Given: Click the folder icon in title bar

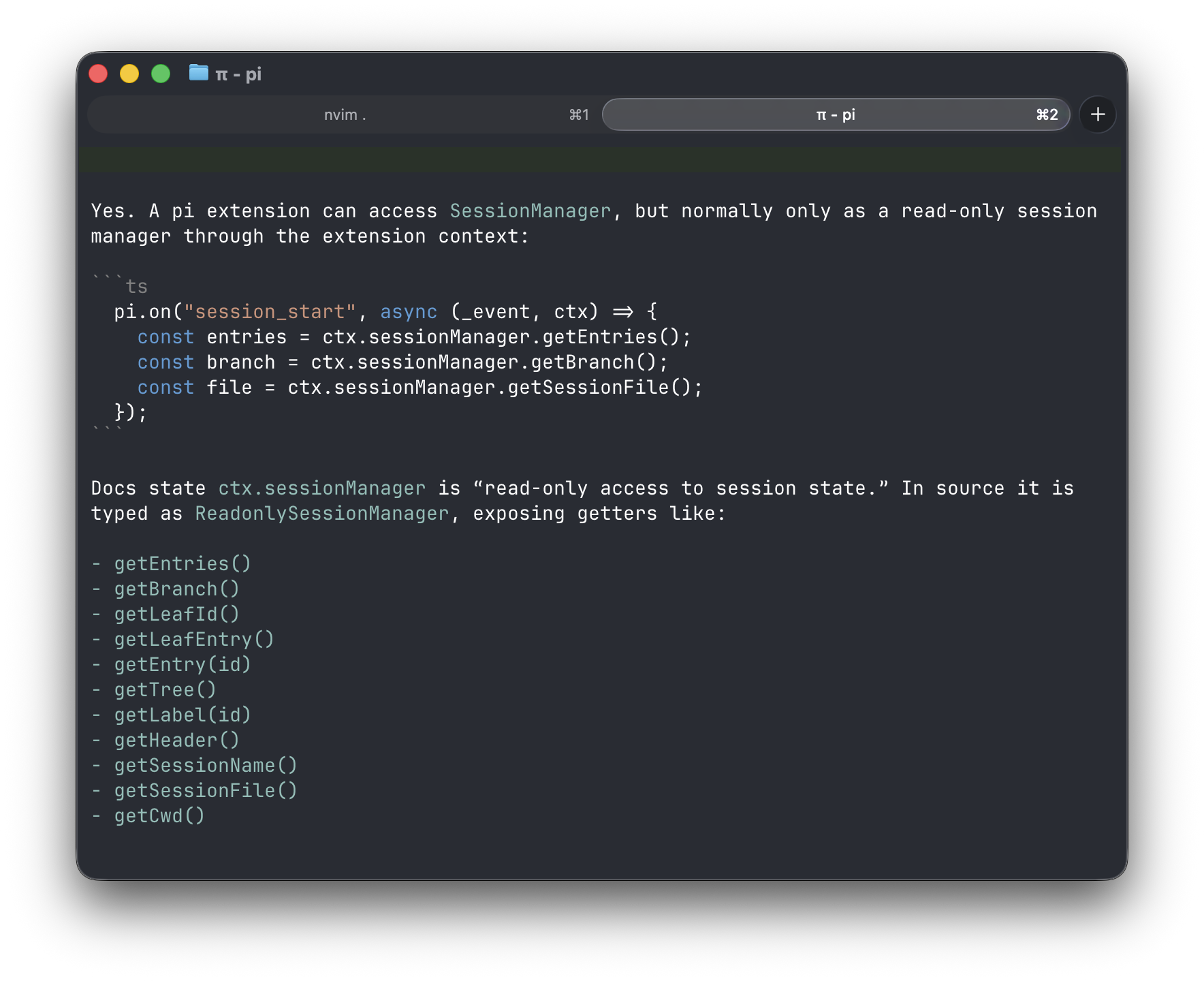Looking at the screenshot, I should click(x=198, y=73).
